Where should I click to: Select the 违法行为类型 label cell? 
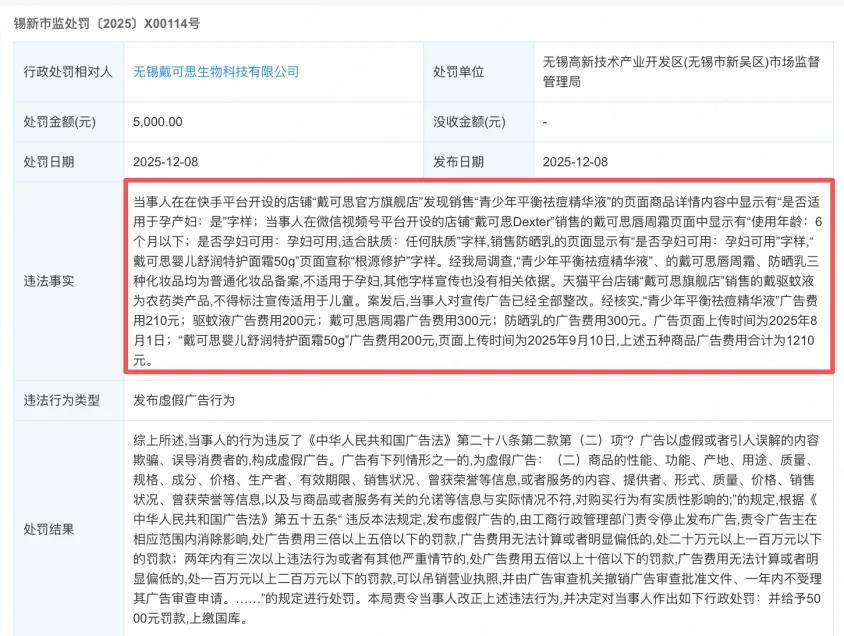pos(62,400)
